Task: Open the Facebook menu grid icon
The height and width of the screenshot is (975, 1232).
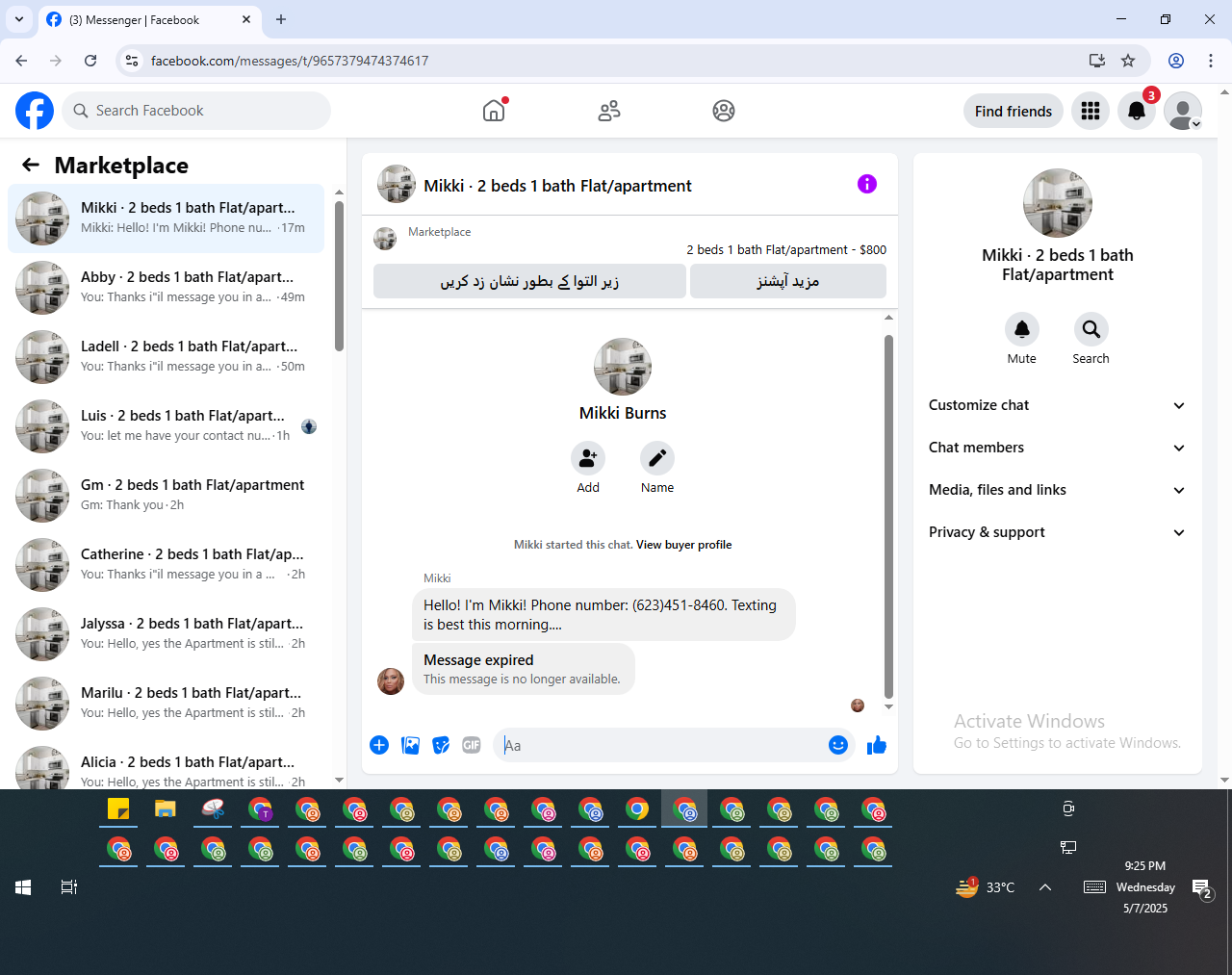Action: [x=1091, y=111]
